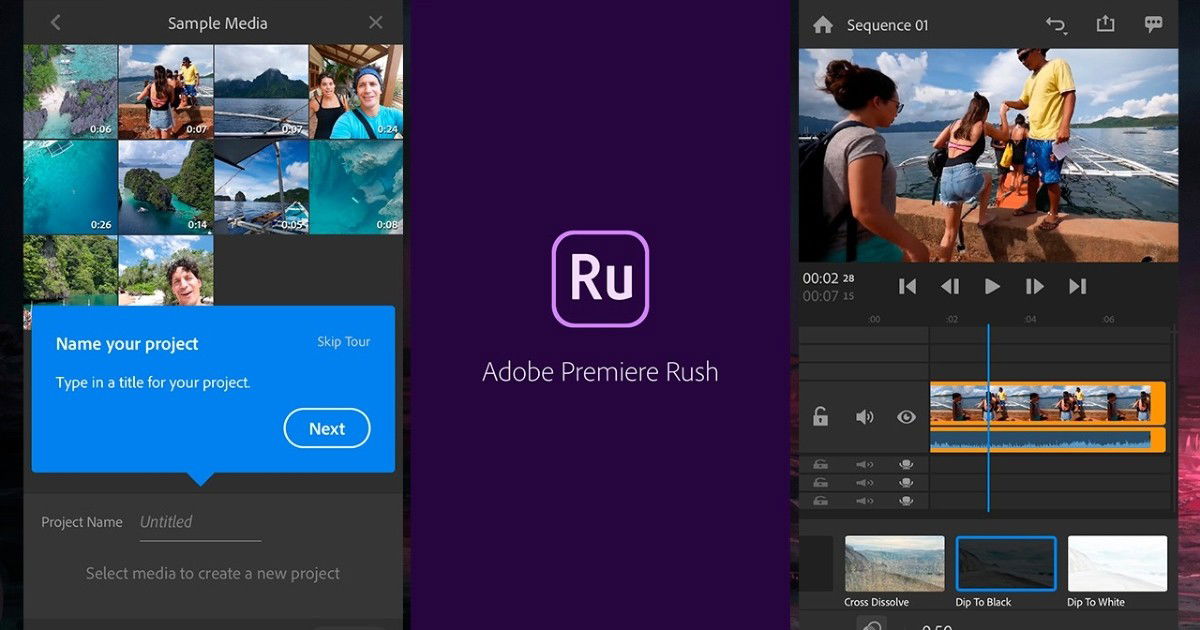
Task: Mute the main video track audio
Action: pyautogui.click(x=864, y=417)
